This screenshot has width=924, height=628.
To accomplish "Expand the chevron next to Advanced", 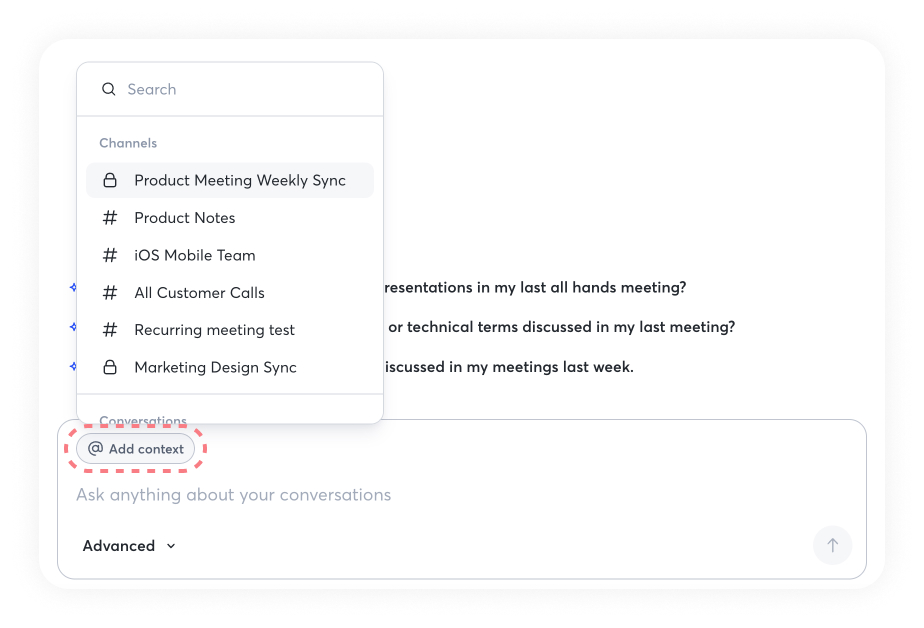I will 171,546.
